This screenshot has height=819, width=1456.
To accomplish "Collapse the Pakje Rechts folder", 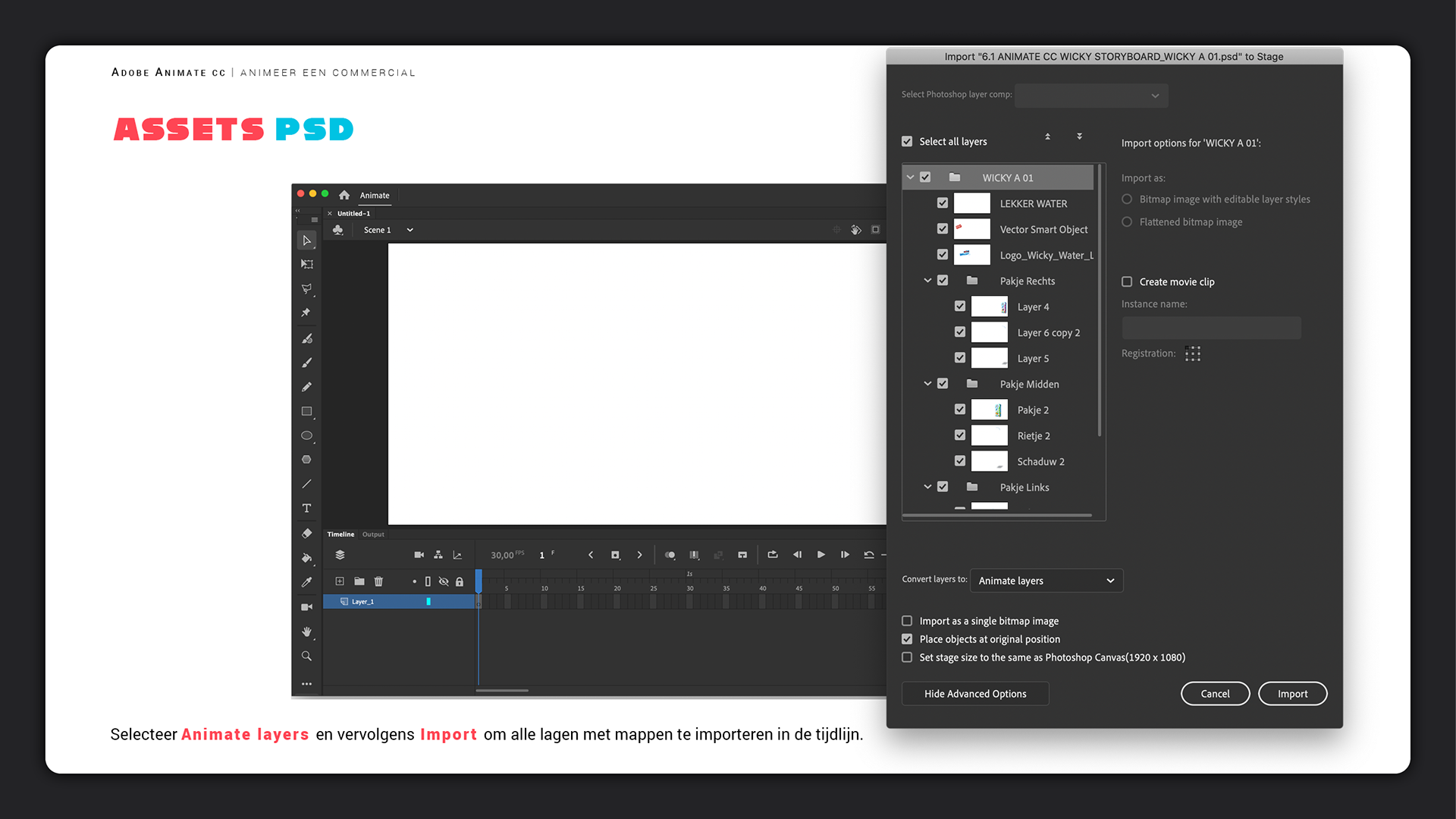I will [927, 281].
